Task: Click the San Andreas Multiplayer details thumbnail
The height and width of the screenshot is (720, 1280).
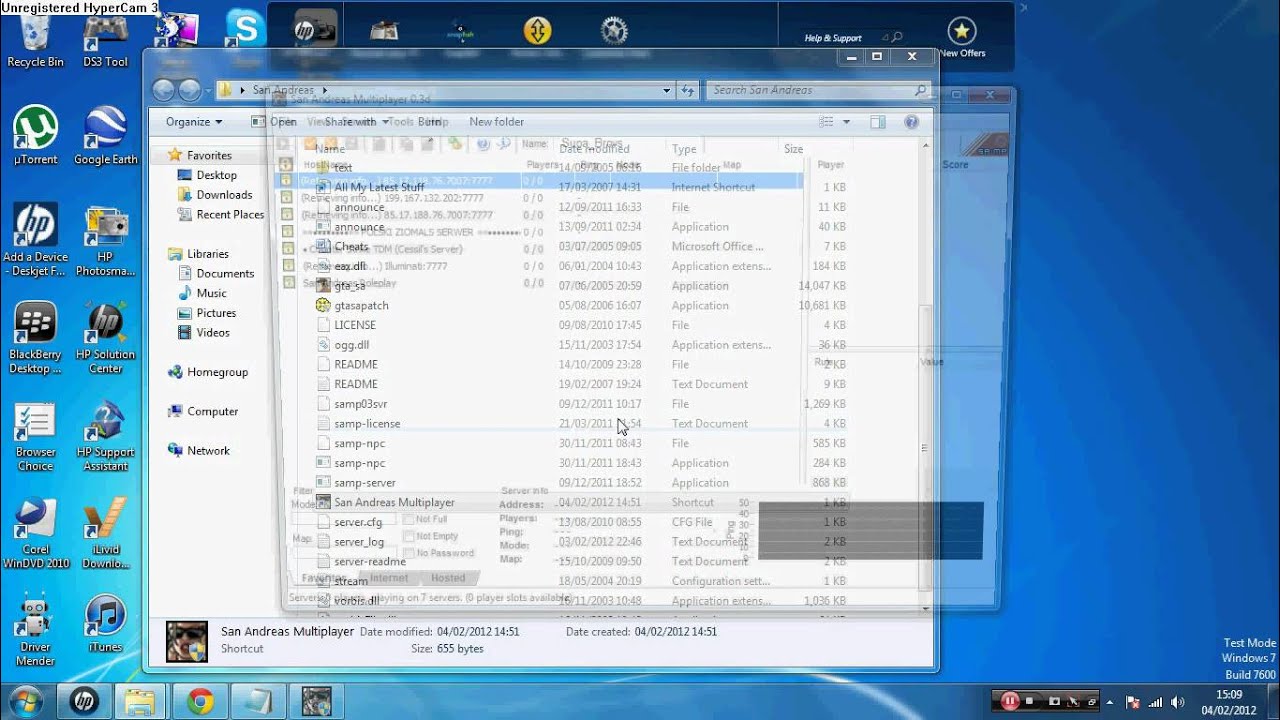Action: pyautogui.click(x=187, y=641)
